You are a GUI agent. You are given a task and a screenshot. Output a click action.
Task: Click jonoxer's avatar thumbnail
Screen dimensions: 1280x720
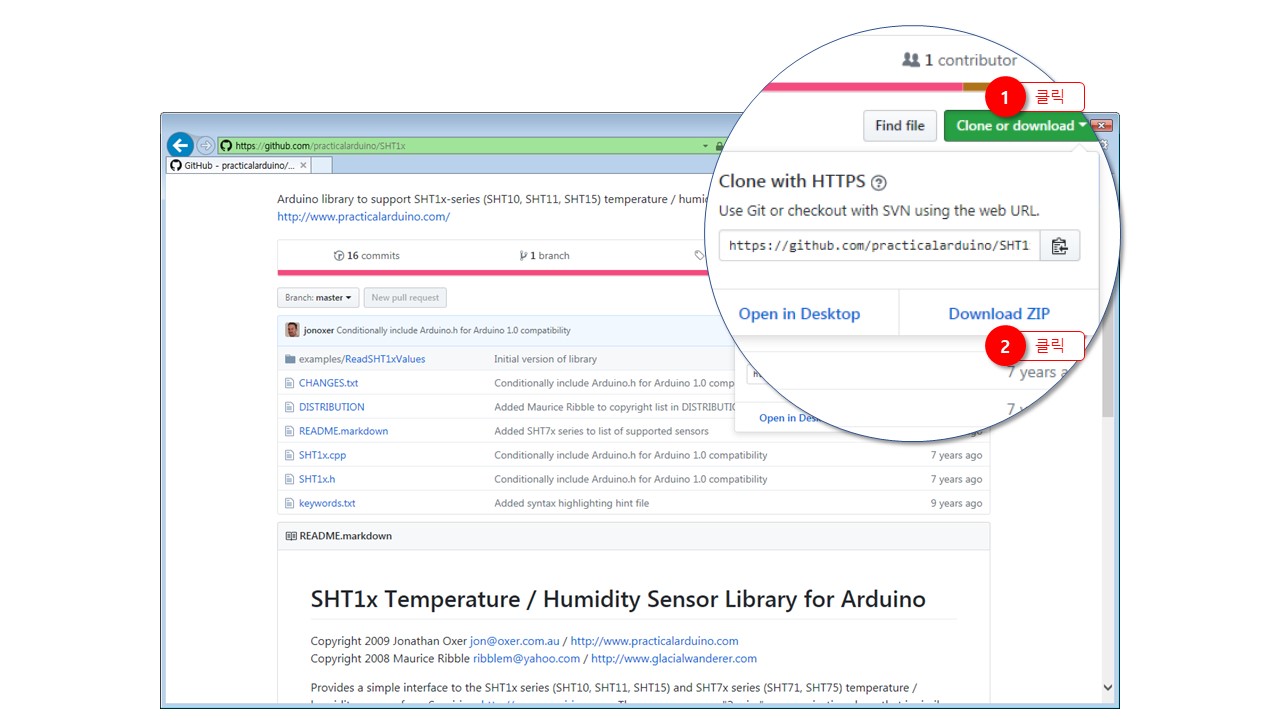[292, 330]
